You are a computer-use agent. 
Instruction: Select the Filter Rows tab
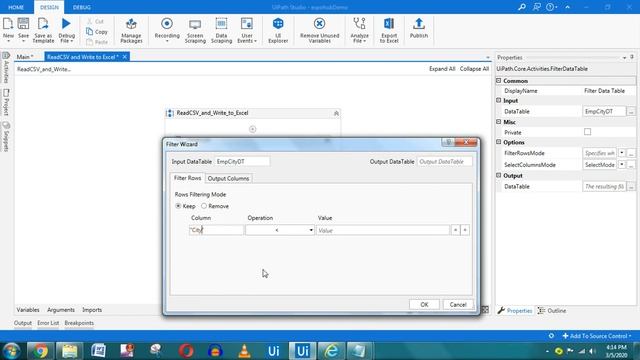tap(187, 178)
